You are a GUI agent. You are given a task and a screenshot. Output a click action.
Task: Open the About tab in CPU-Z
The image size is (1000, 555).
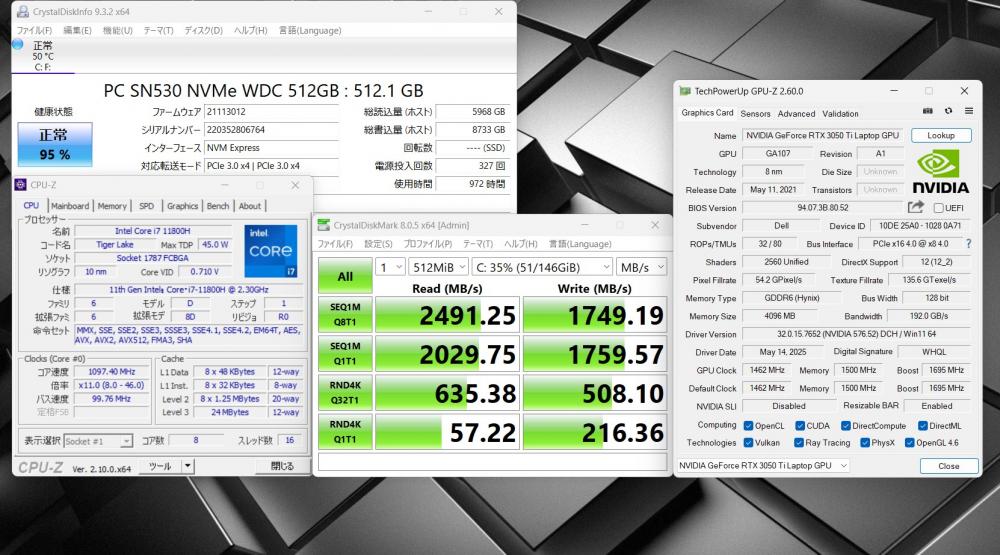tap(250, 206)
